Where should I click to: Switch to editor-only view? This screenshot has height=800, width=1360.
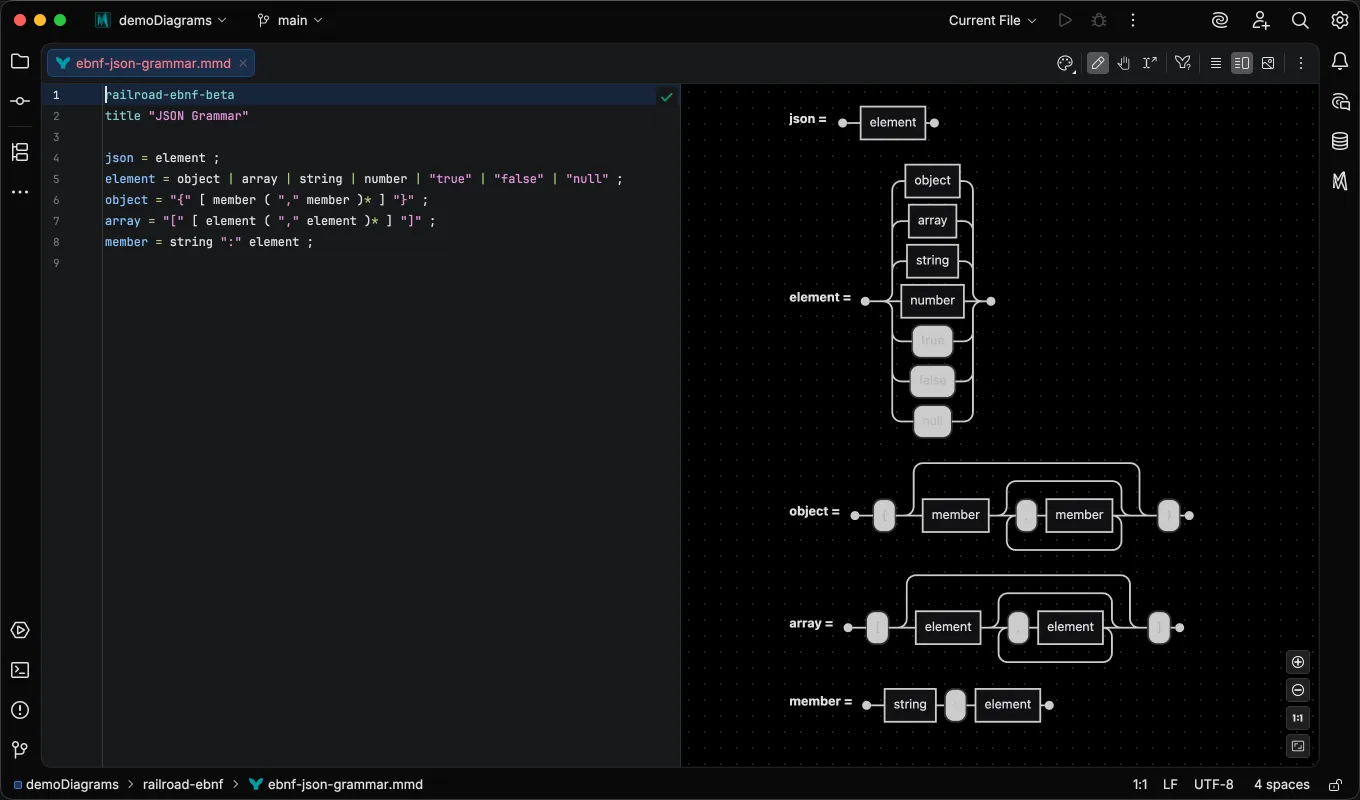pos(1216,63)
